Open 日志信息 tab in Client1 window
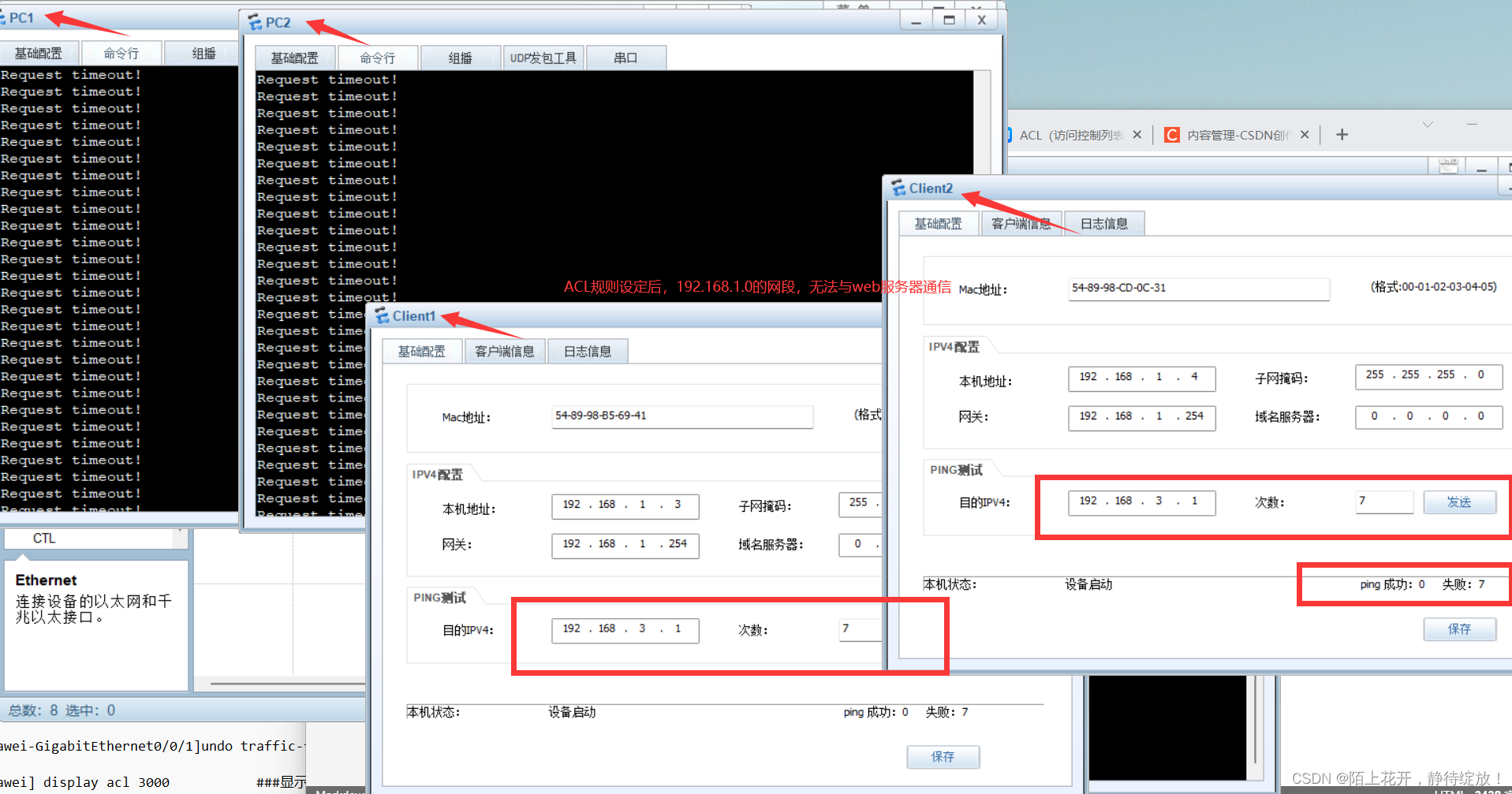 click(x=588, y=352)
